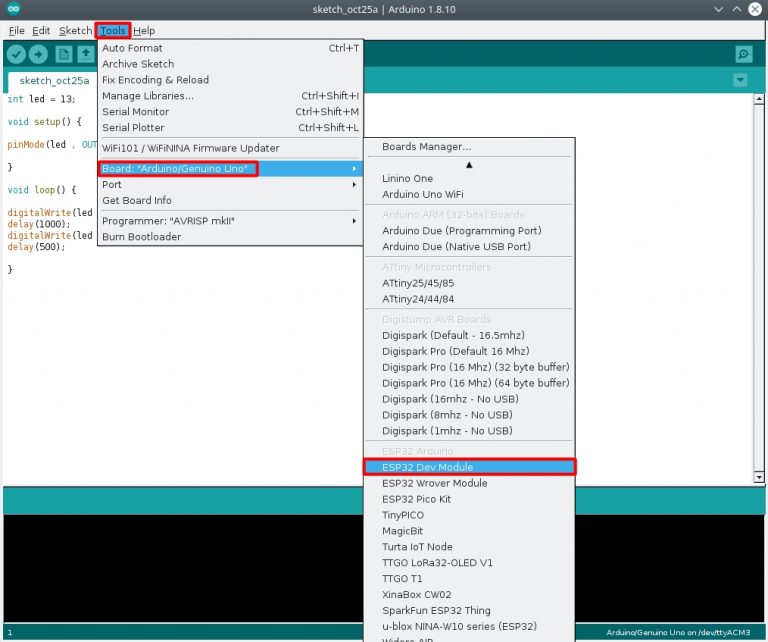768x642 pixels.
Task: Click the 'int led = 13;' code line
Action: click(x=41, y=99)
